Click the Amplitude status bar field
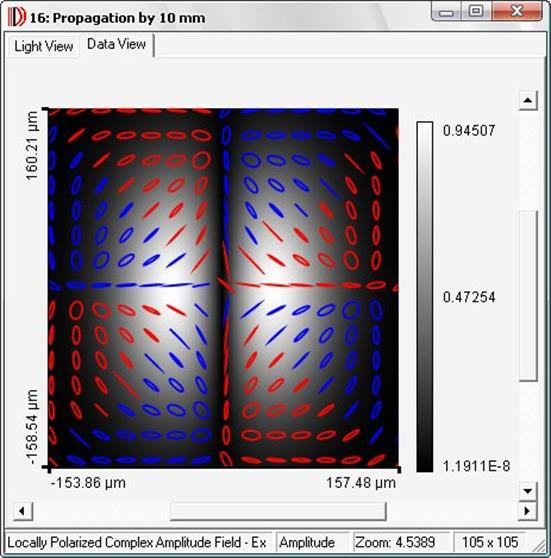This screenshot has width=551, height=558. [307, 543]
